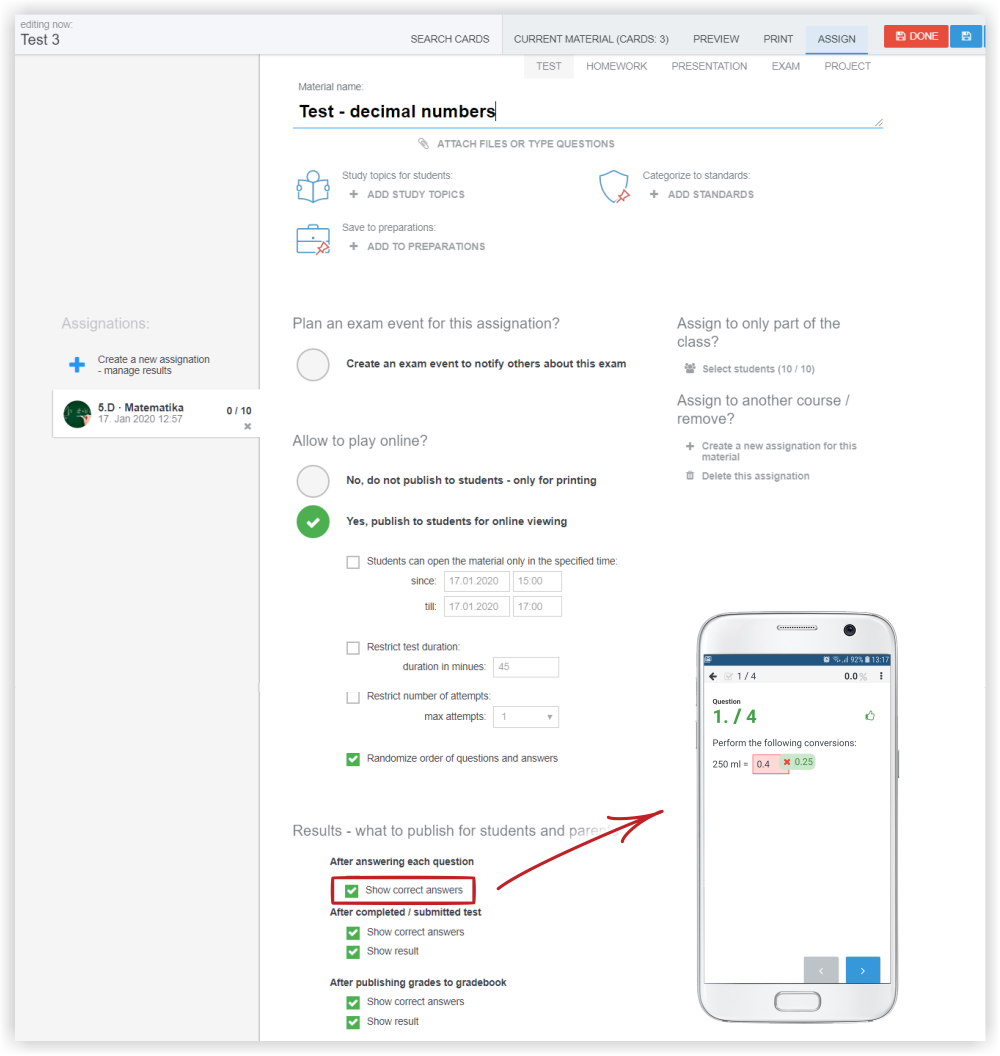The image size is (1000, 1056).
Task: Toggle Show correct answers after publishing grades
Action: (x=353, y=1002)
